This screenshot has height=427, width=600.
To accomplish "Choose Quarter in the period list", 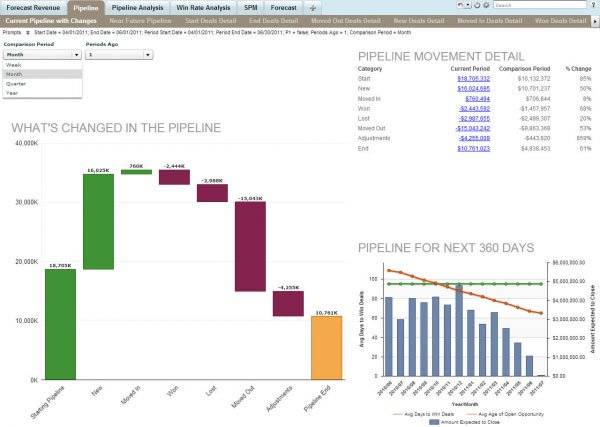I will (18, 83).
